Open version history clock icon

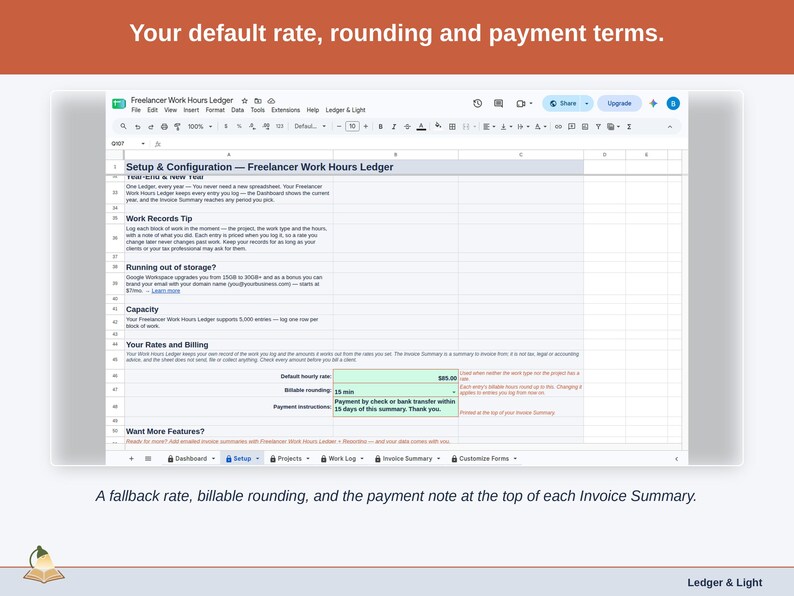tap(478, 103)
